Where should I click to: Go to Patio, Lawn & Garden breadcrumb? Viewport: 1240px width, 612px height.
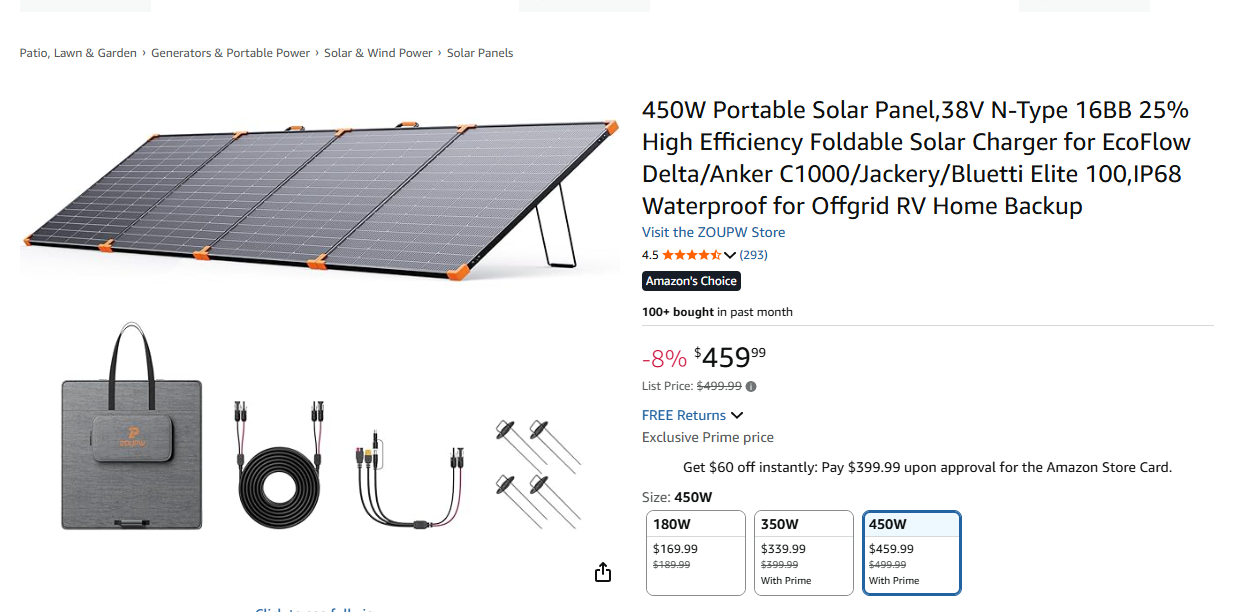78,53
